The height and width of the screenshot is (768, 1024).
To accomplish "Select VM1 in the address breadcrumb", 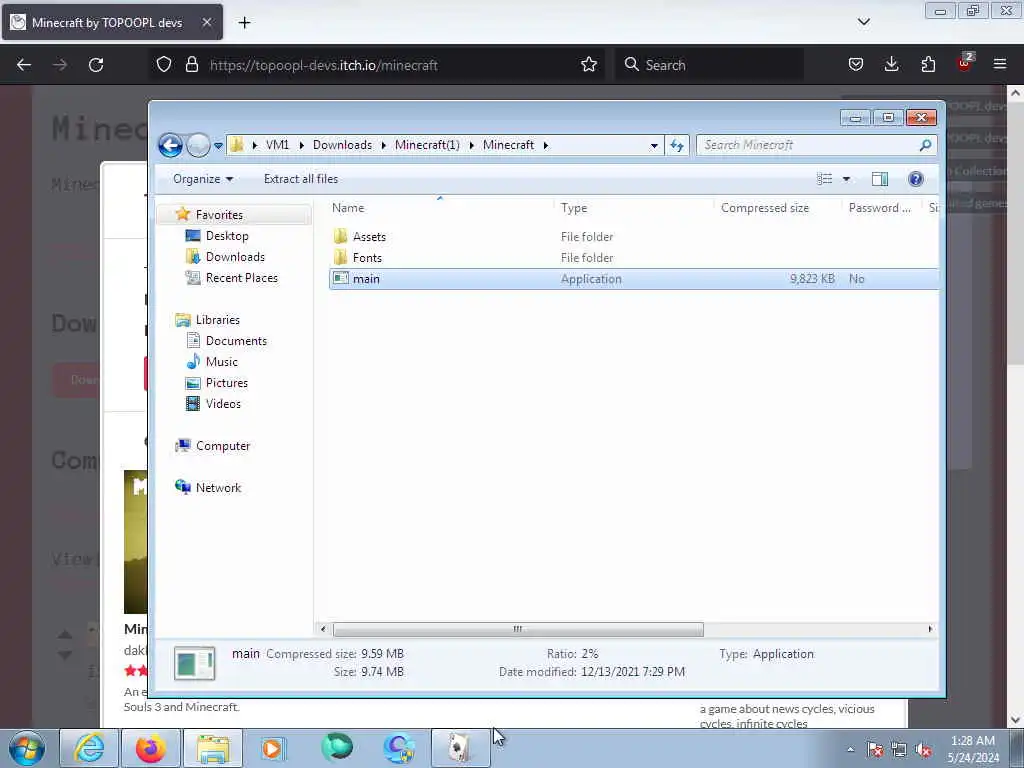I will 277,145.
